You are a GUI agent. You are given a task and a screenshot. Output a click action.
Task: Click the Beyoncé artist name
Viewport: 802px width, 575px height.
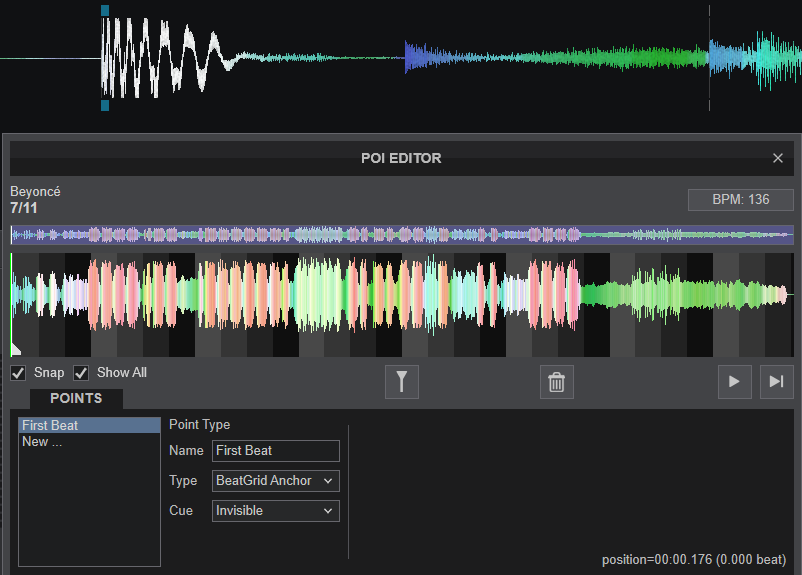click(35, 192)
